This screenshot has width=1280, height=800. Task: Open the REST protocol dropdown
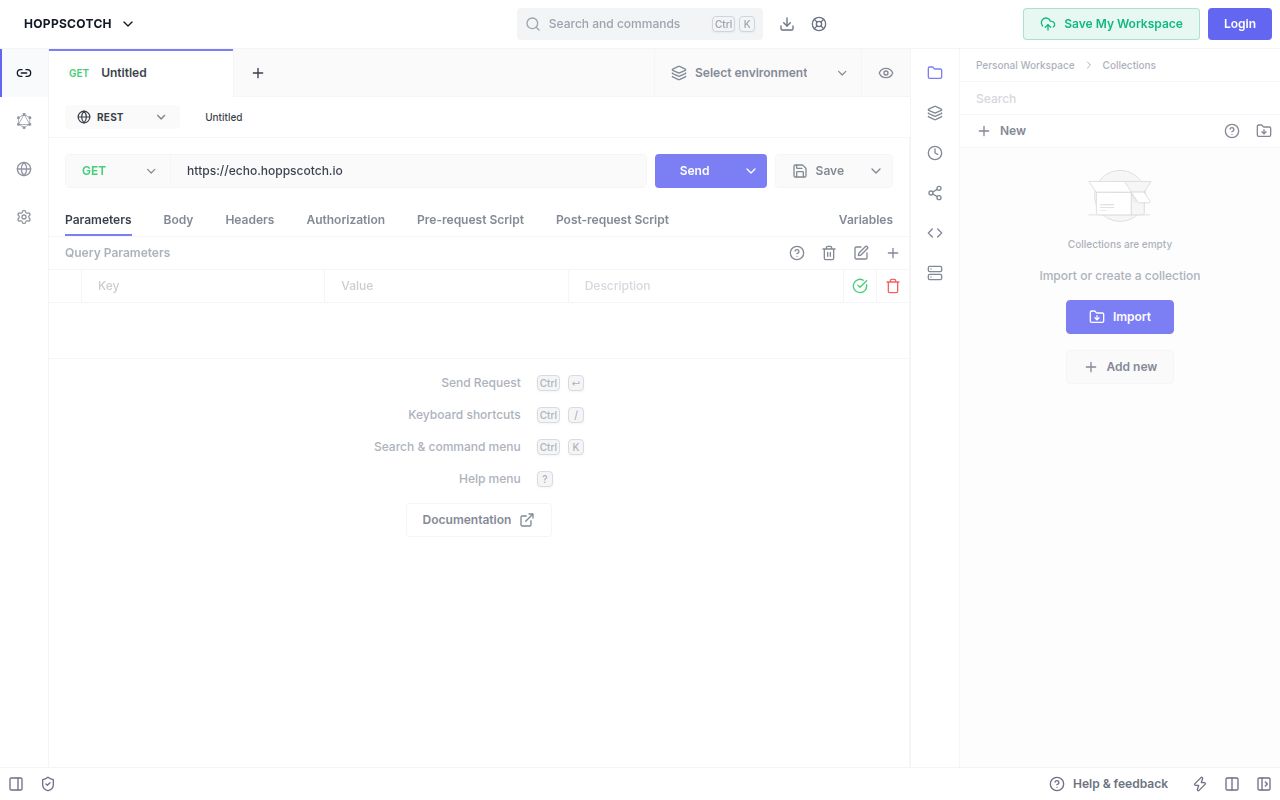point(122,117)
